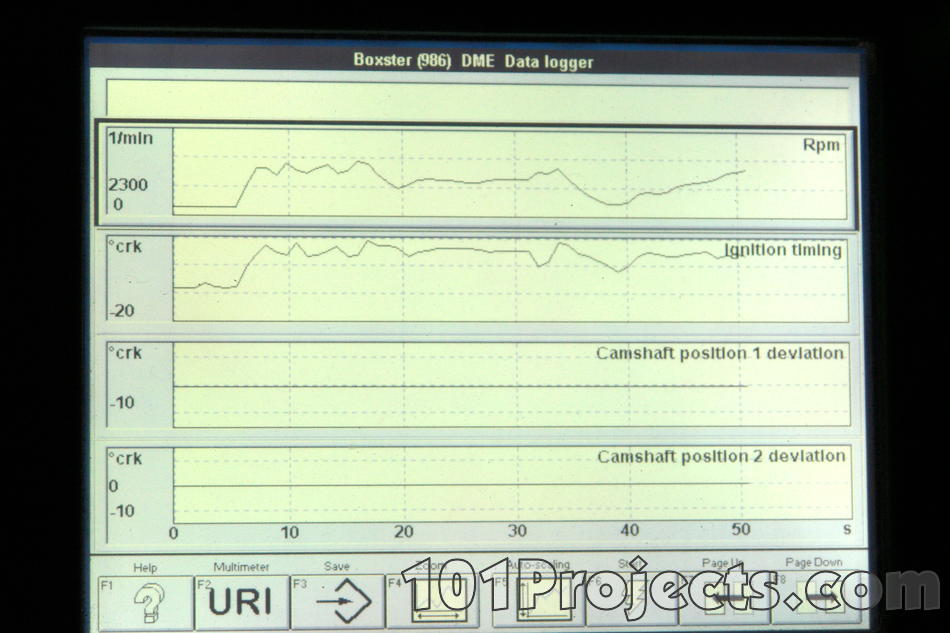Click the 's' seconds unit on time axis
This screenshot has height=633, width=950.
847,529
